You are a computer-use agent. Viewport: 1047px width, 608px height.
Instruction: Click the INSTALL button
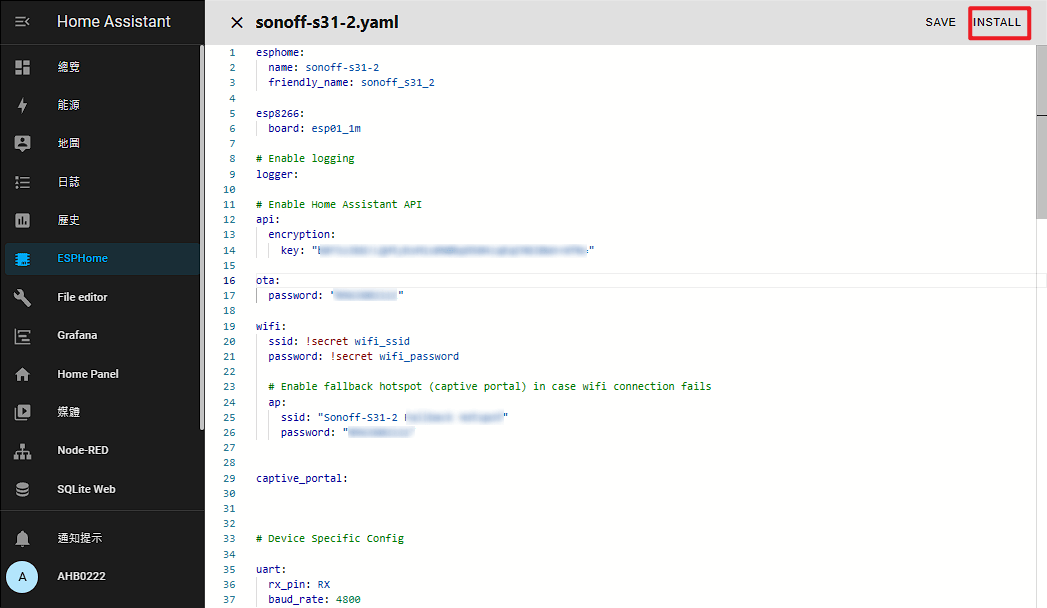point(998,22)
